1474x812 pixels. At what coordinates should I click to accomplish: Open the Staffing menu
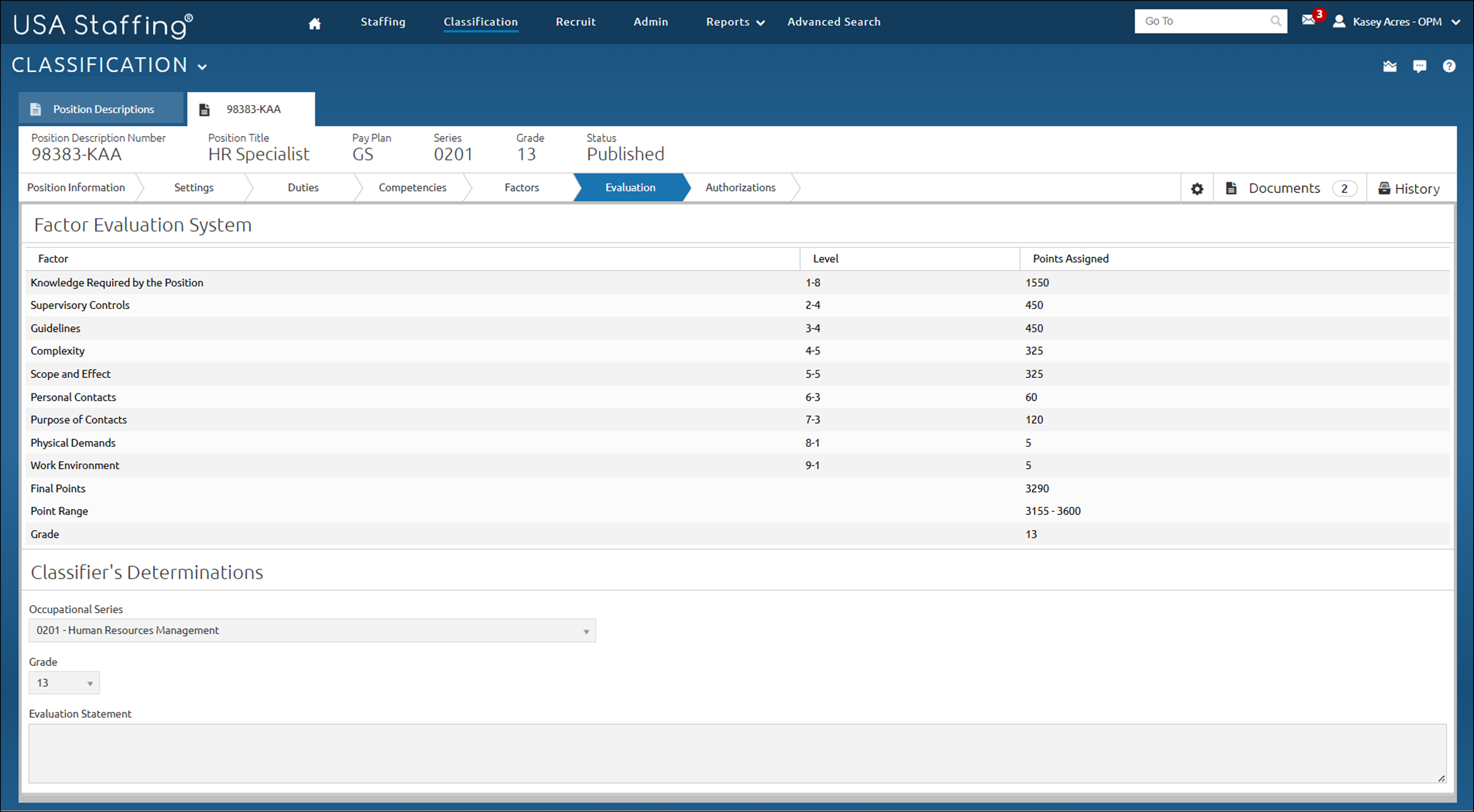pos(383,22)
